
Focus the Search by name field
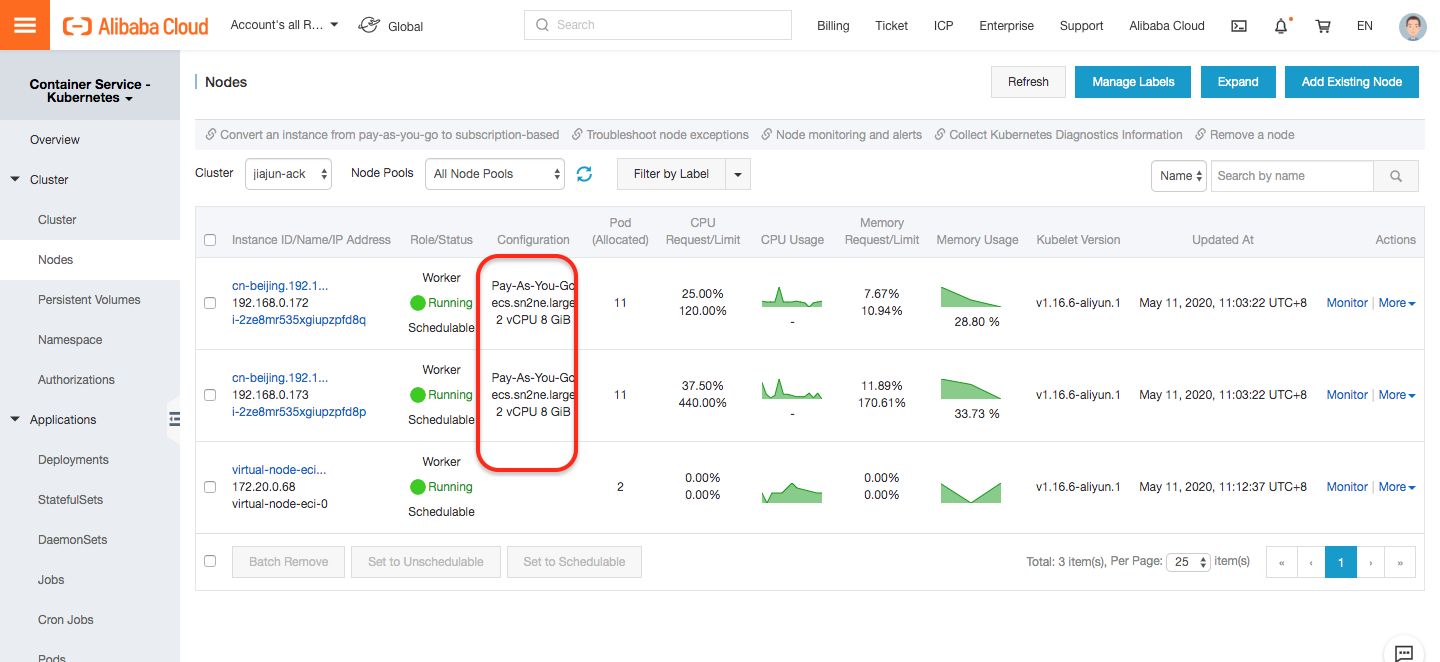(1292, 176)
